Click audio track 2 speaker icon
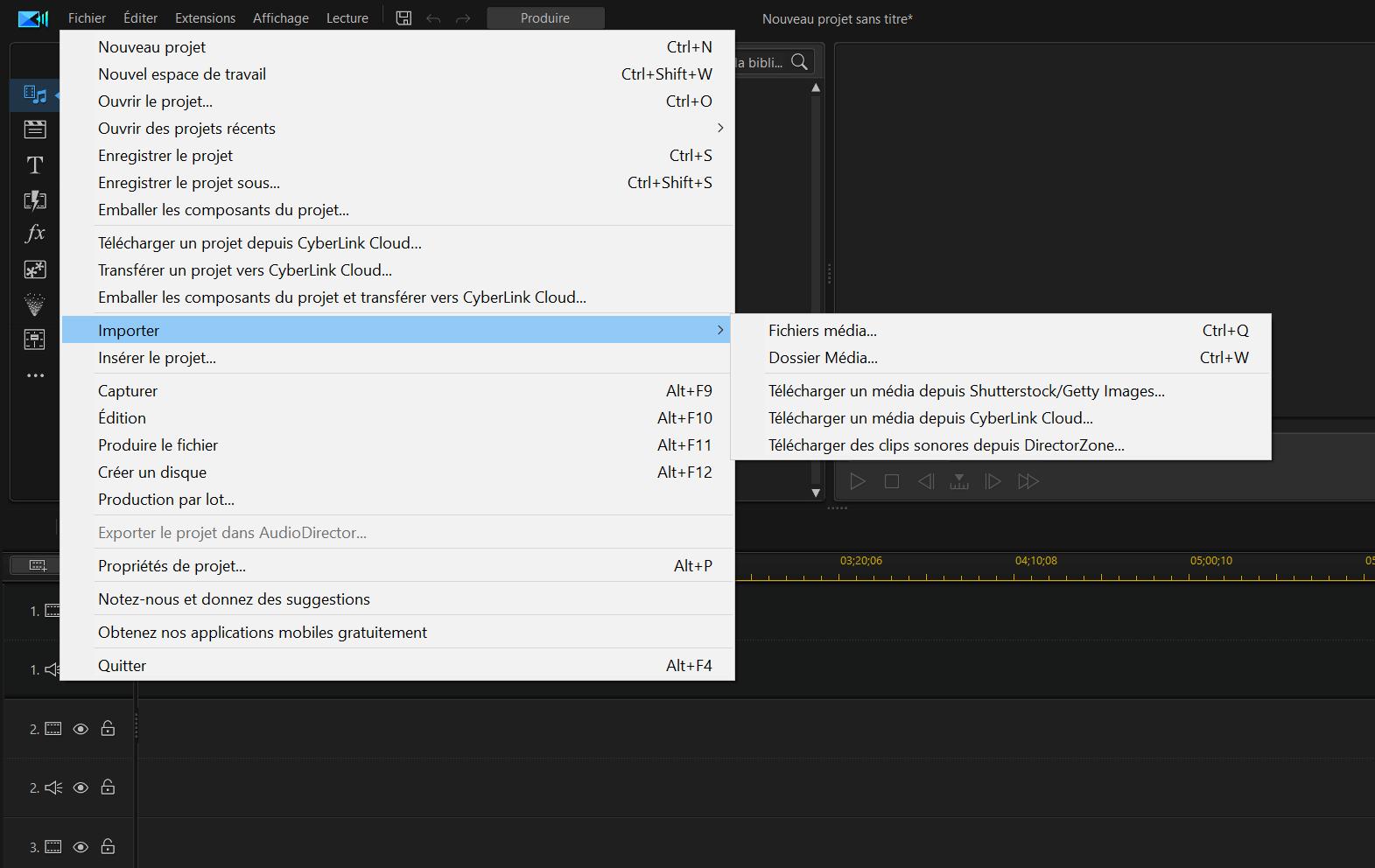This screenshot has width=1375, height=868. [53, 787]
